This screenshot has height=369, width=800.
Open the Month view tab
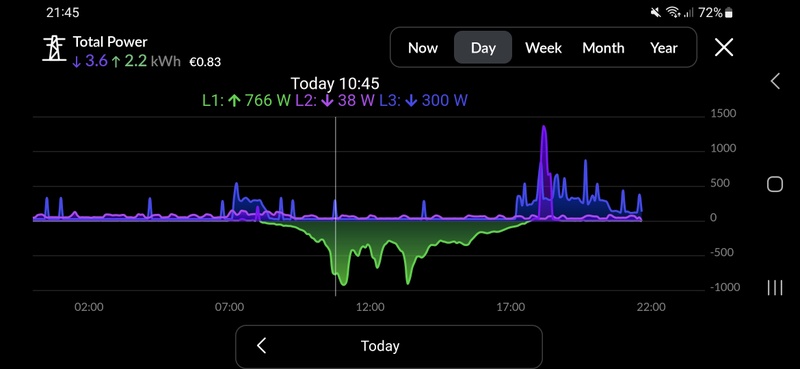click(604, 48)
